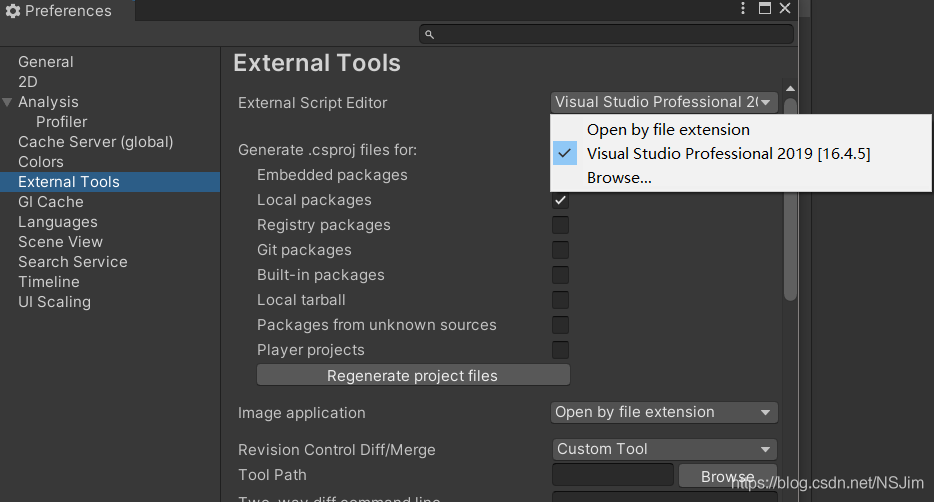Screen dimensions: 934x502
Task: Click Regenerate project files button
Action: tap(413, 376)
